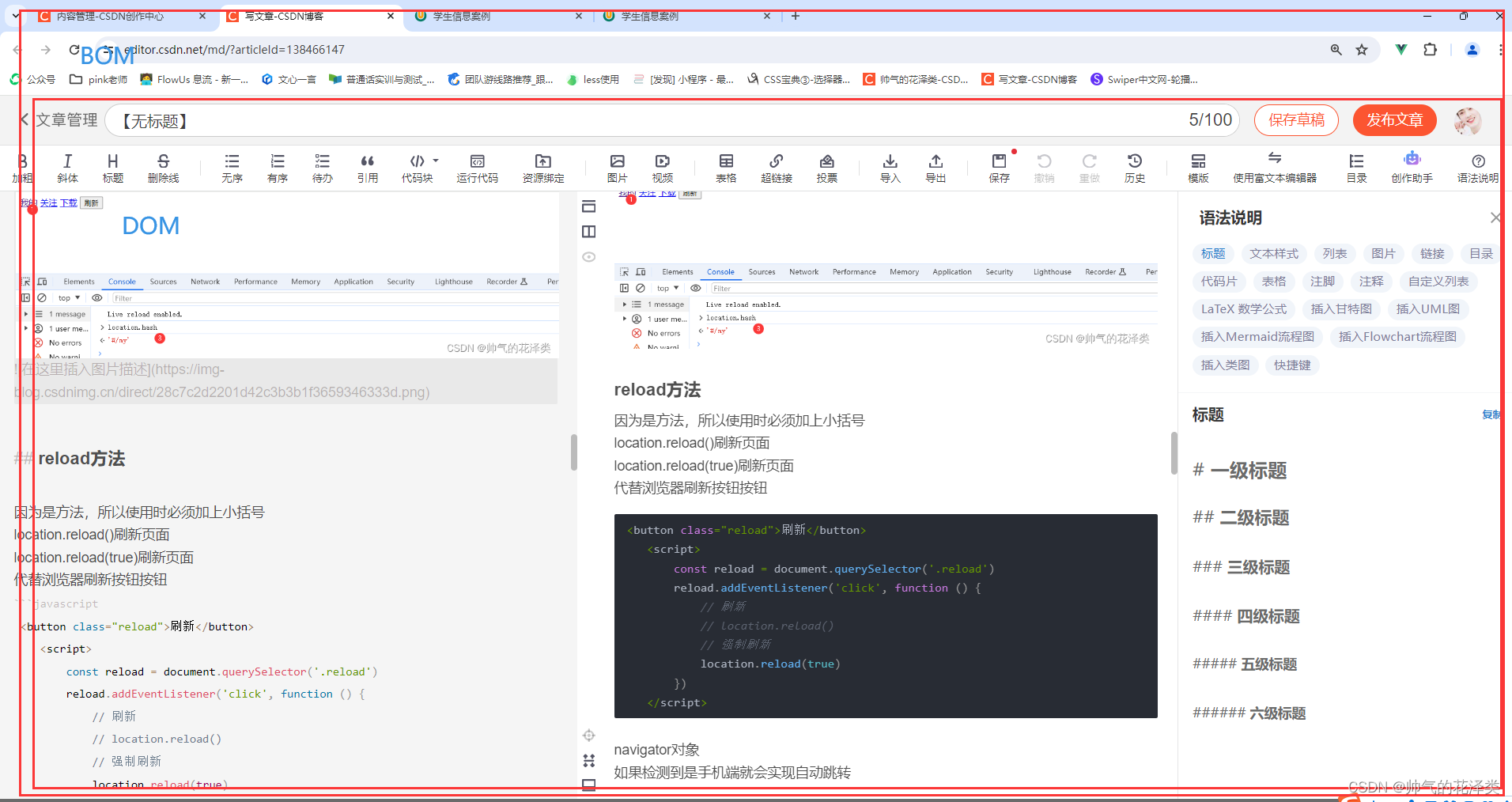The width and height of the screenshot is (1512, 802).
Task: Open Chrome tab search chevron
Action: coord(15,15)
